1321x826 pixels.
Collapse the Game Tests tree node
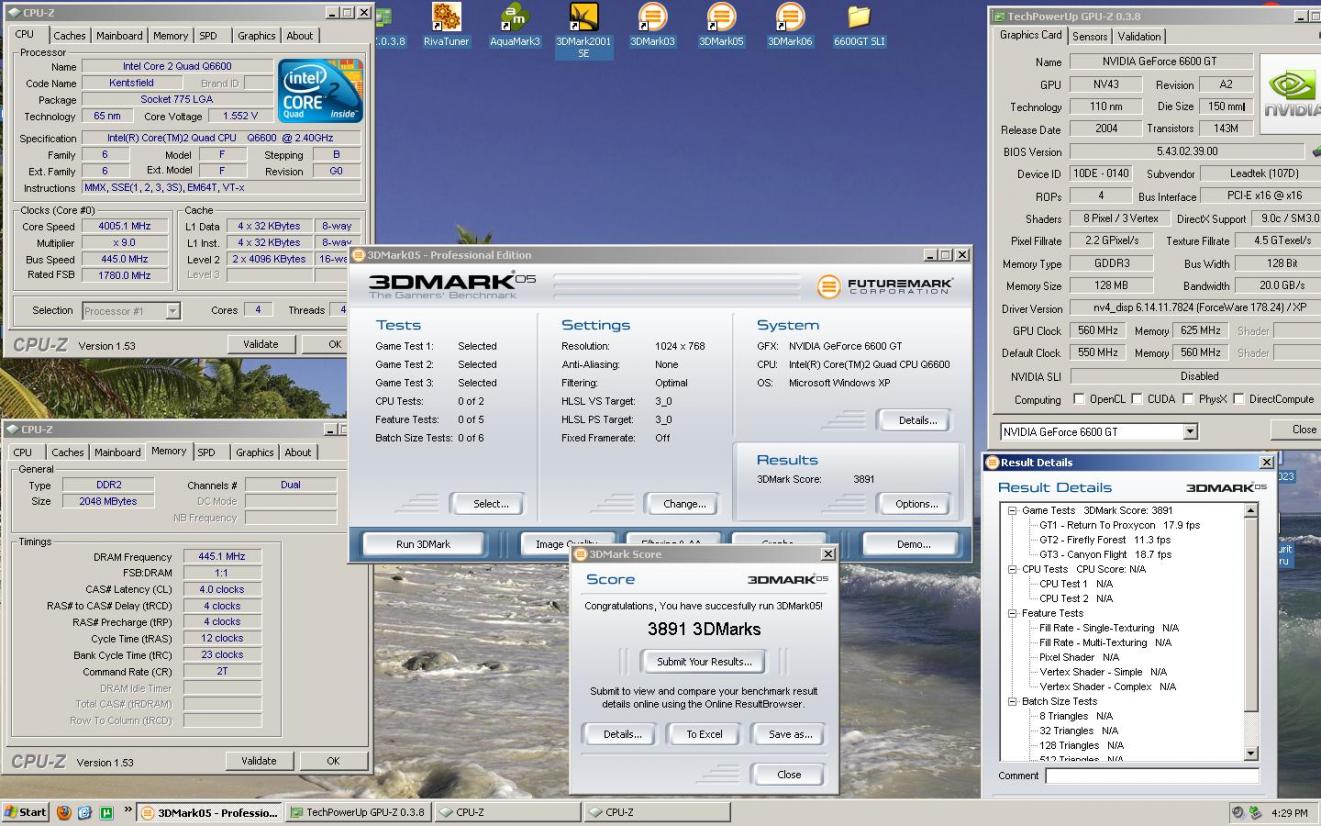click(1012, 510)
